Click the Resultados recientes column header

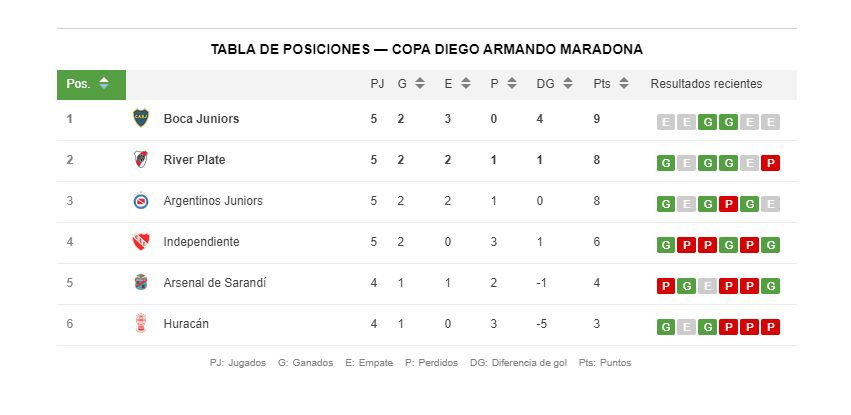[x=706, y=84]
